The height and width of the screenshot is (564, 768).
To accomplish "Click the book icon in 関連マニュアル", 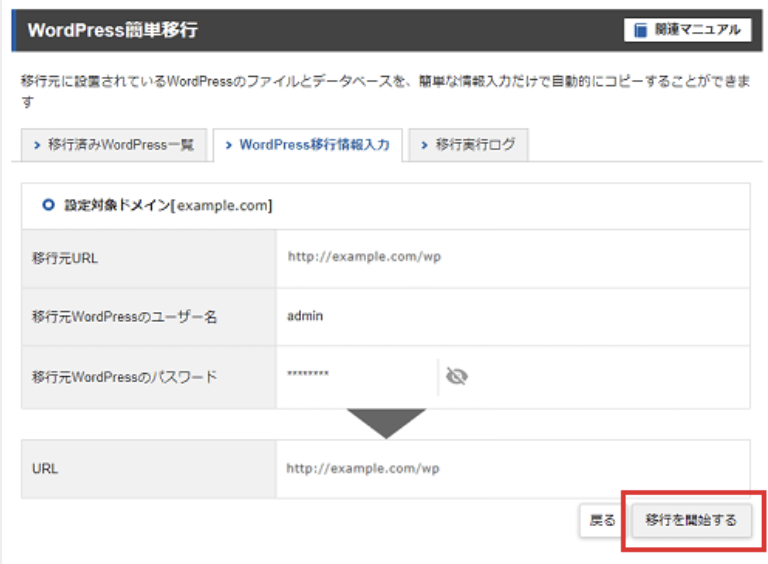I will click(640, 30).
